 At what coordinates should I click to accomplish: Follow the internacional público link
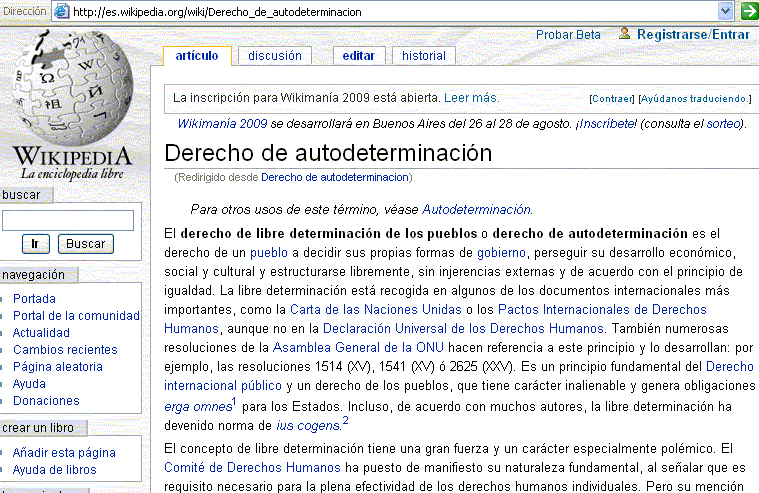click(223, 386)
